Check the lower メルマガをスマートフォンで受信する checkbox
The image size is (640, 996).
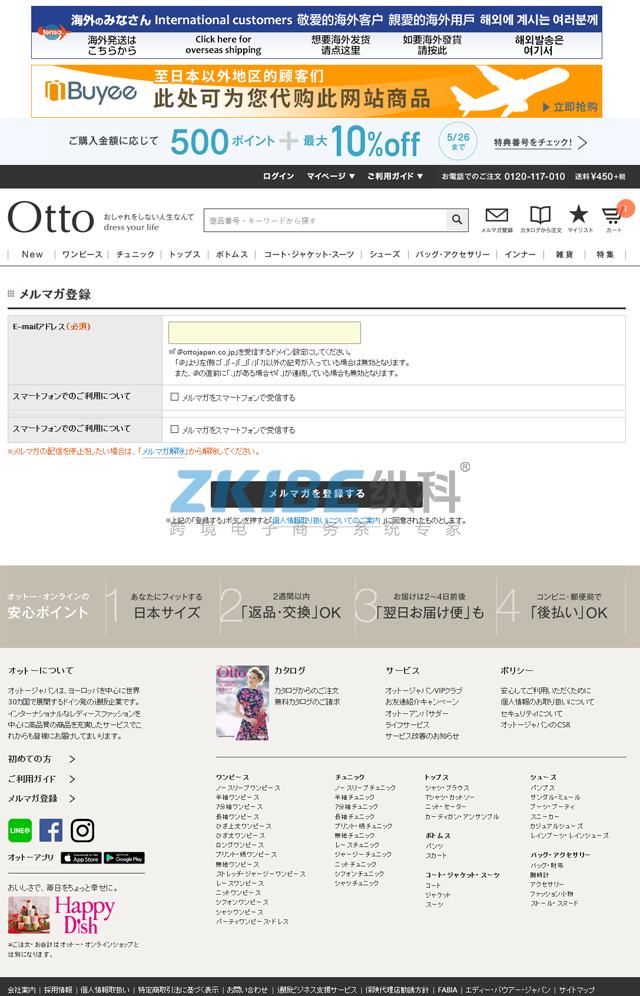175,429
